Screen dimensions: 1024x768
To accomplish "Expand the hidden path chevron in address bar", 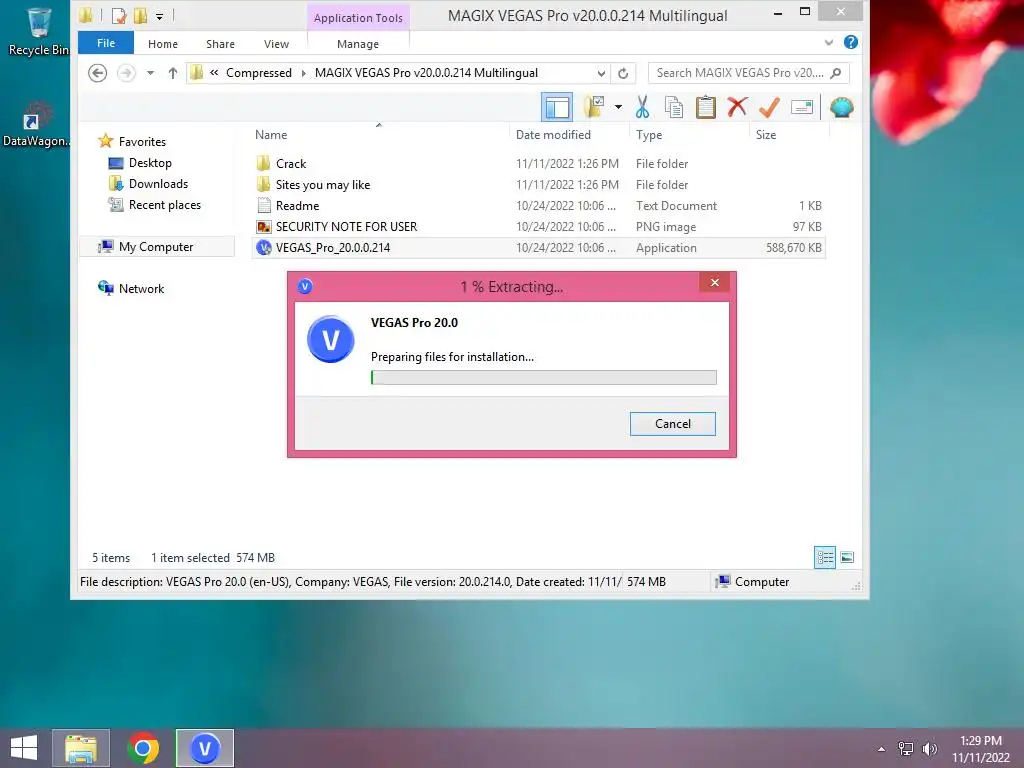I will coord(214,73).
